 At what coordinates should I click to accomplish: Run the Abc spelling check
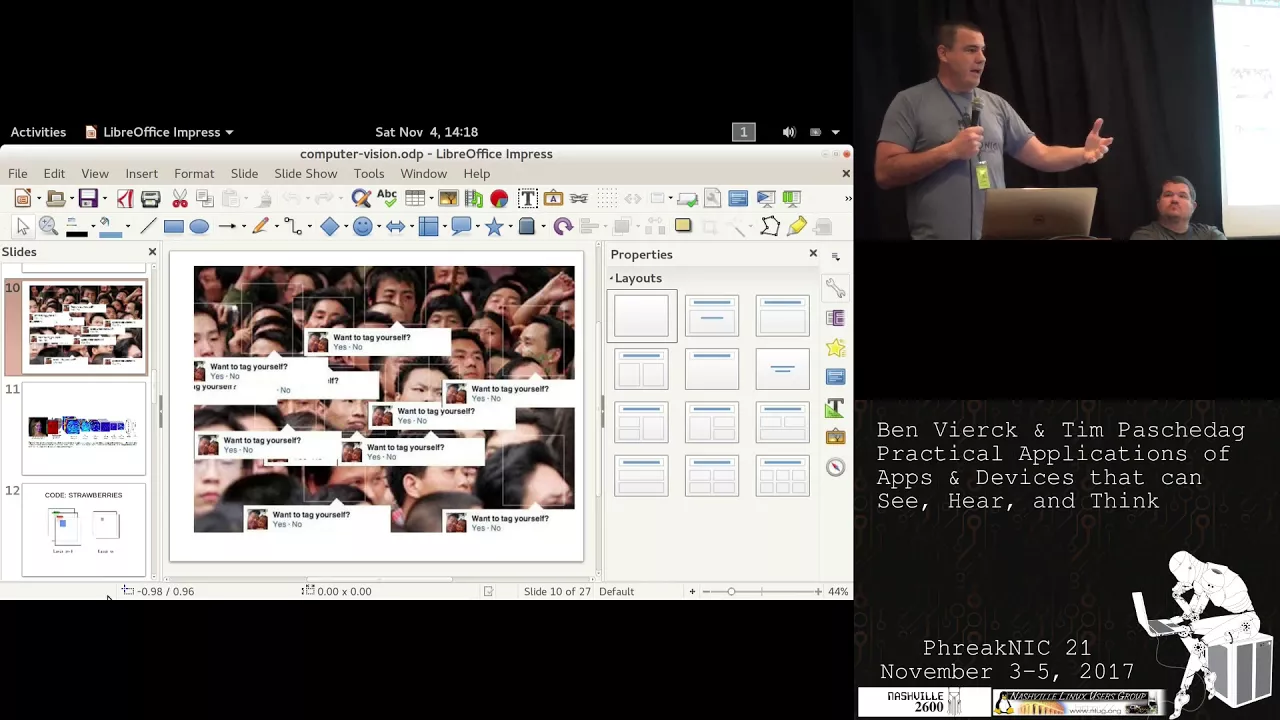[387, 198]
